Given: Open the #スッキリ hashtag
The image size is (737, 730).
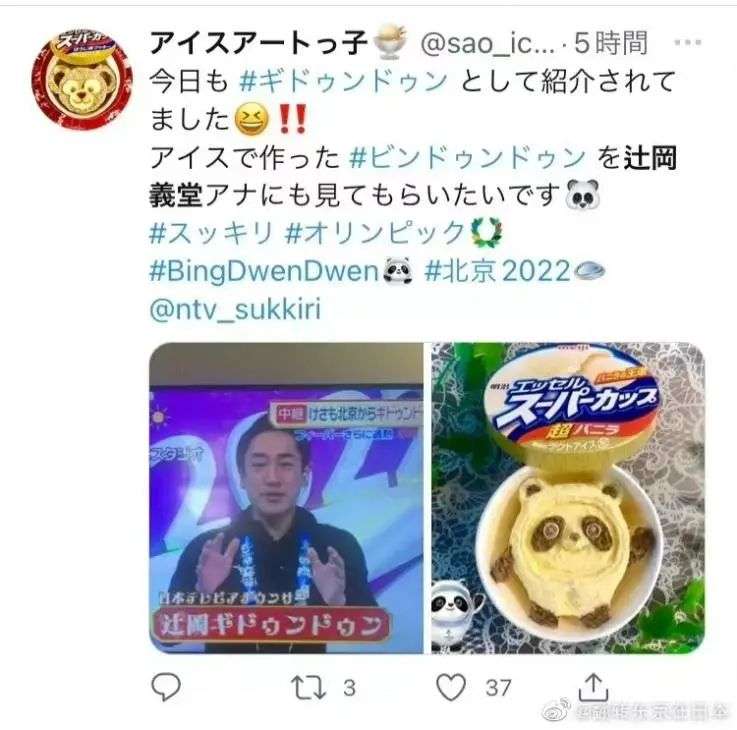Looking at the screenshot, I should [x=211, y=234].
